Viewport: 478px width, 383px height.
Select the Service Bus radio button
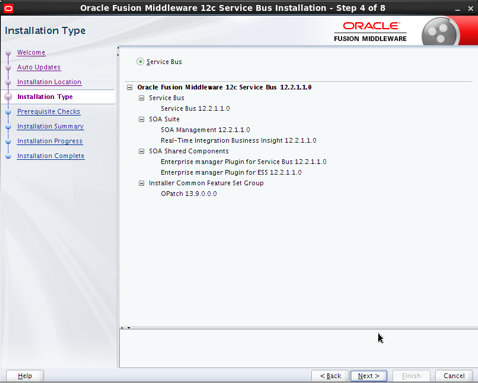click(140, 62)
